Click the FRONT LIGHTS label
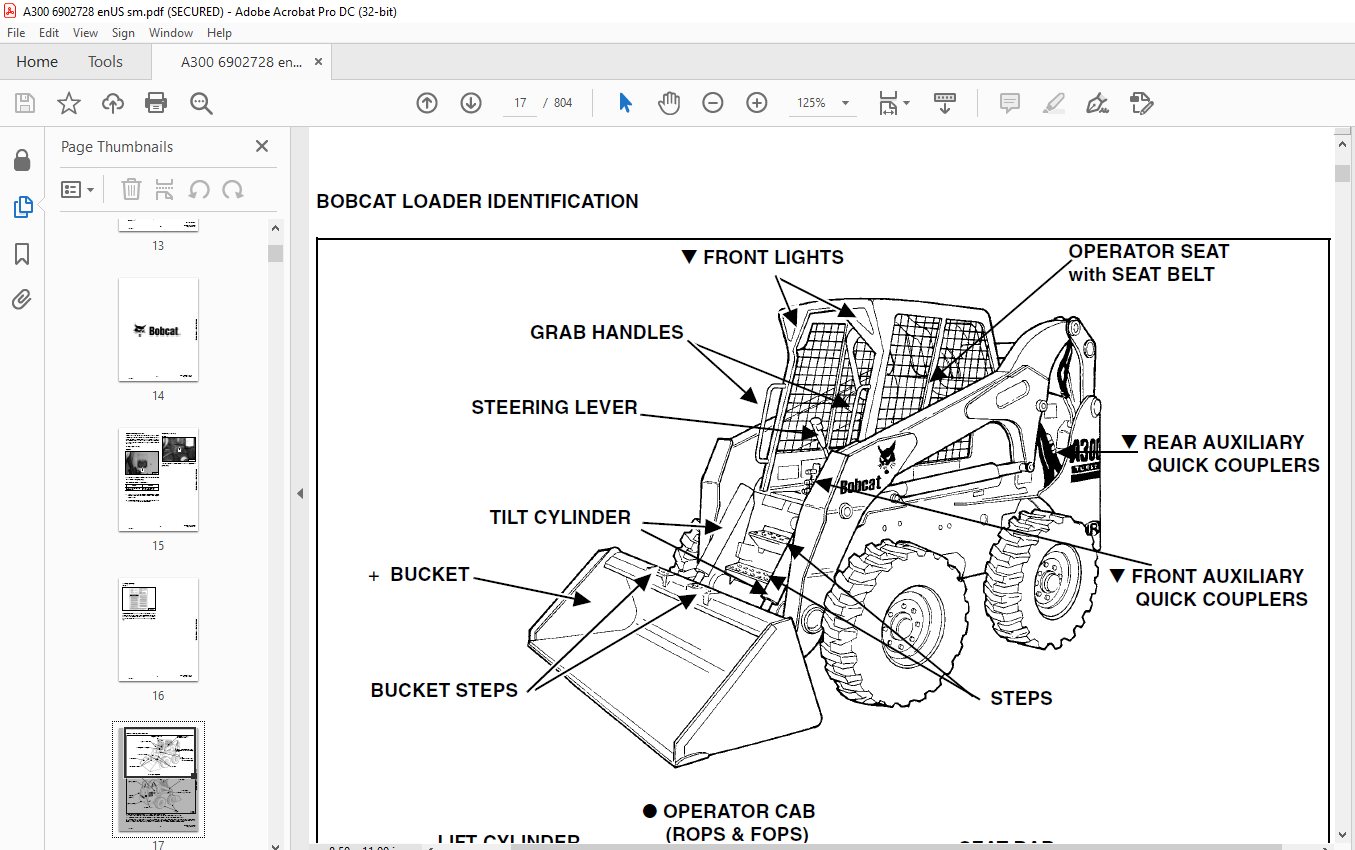1355x850 pixels. coord(773,257)
